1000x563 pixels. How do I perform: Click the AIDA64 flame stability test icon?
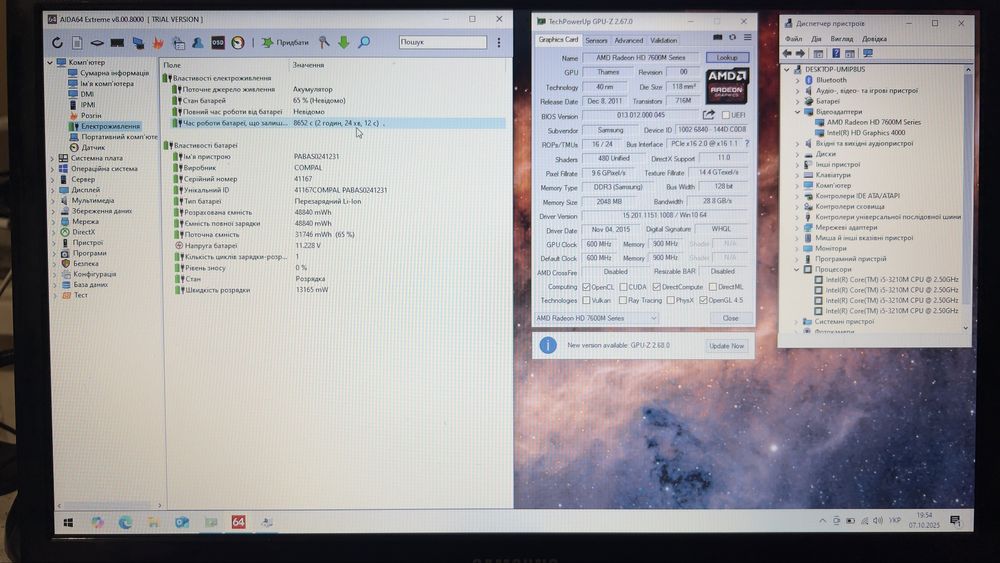click(x=158, y=43)
